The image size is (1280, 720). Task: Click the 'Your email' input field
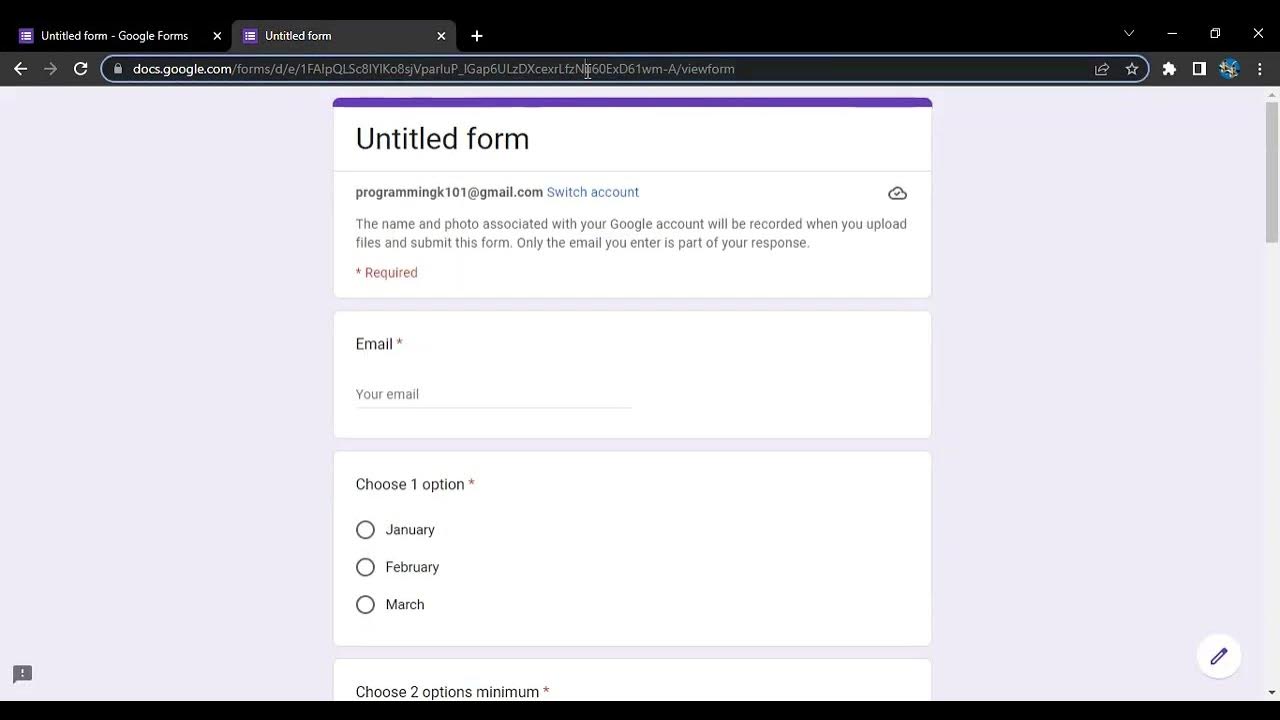point(493,394)
